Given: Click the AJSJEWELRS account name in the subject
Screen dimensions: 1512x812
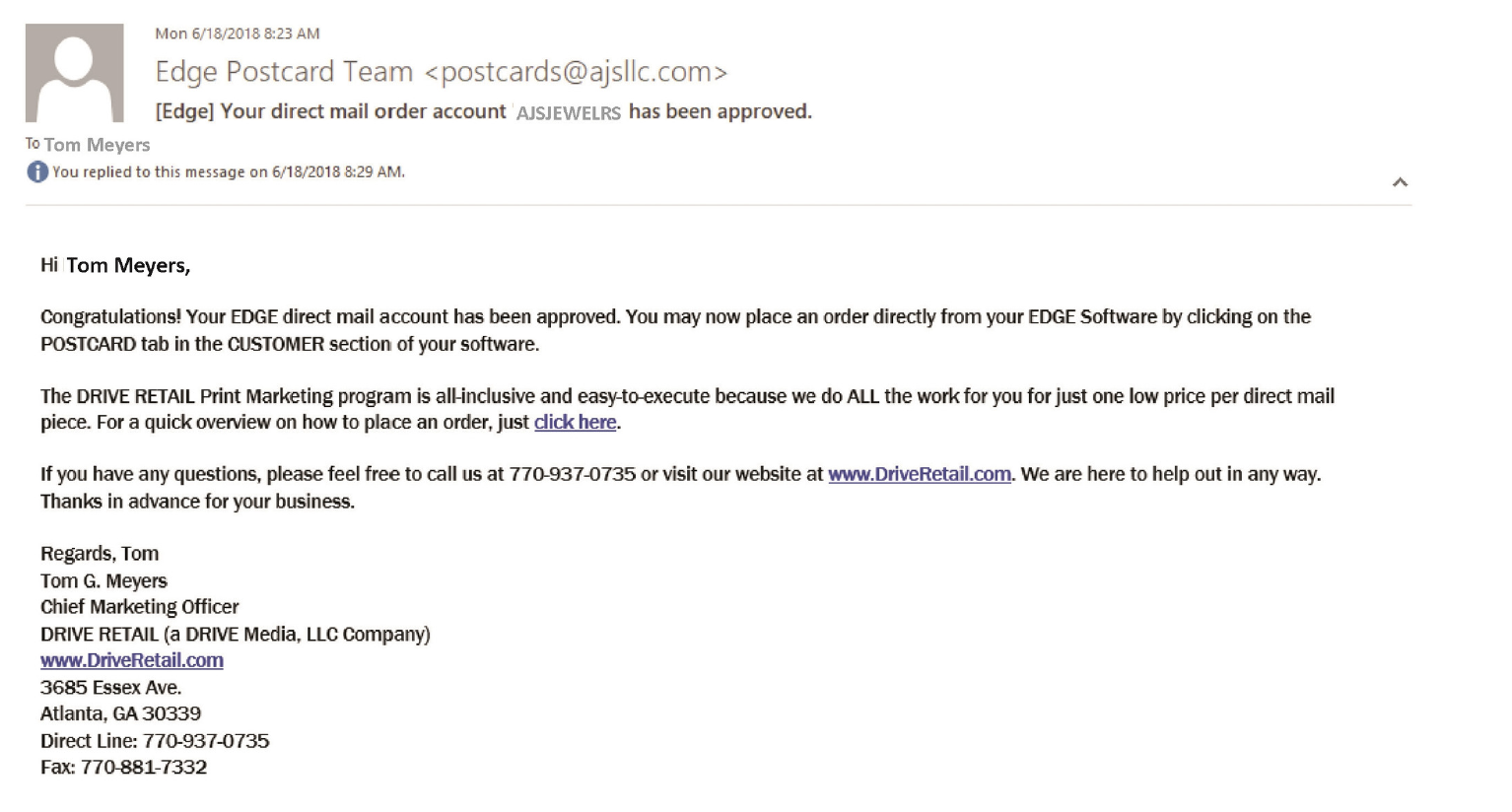Looking at the screenshot, I should click(x=569, y=113).
